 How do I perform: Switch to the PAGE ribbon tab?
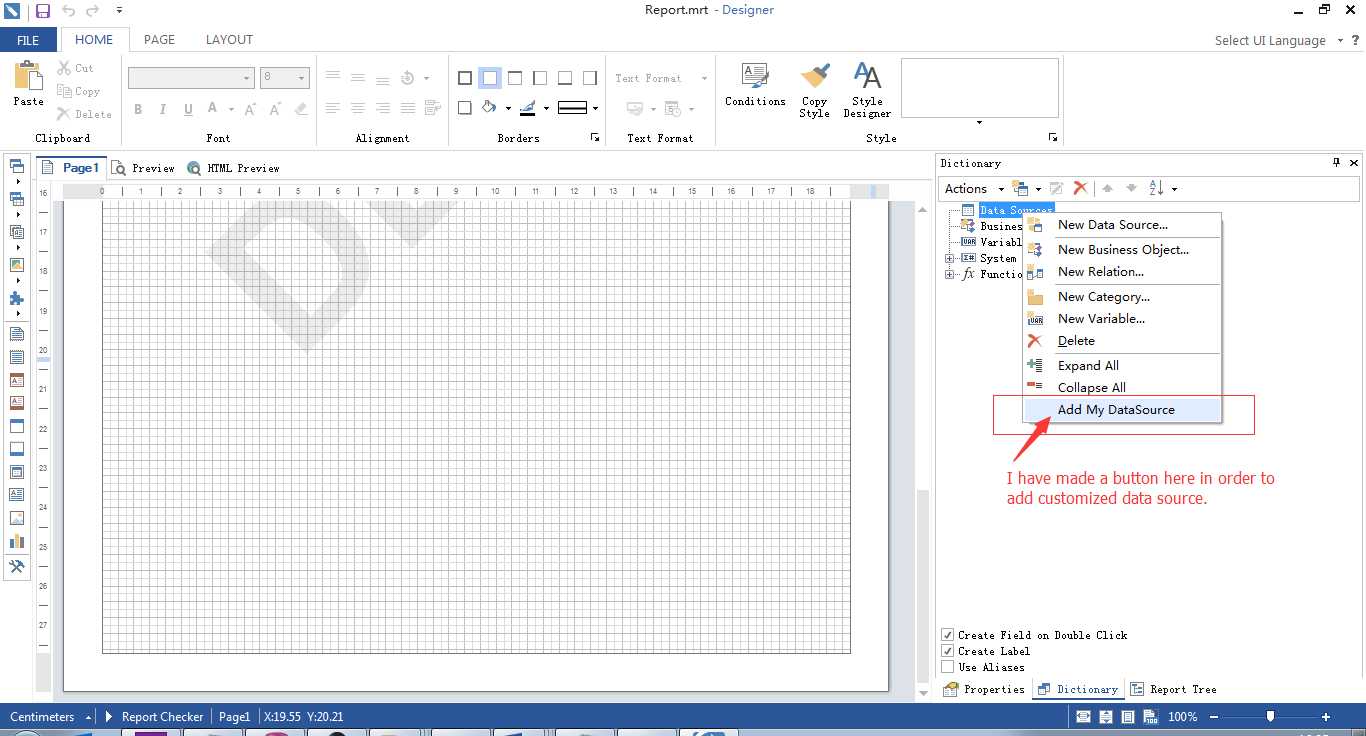(159, 40)
